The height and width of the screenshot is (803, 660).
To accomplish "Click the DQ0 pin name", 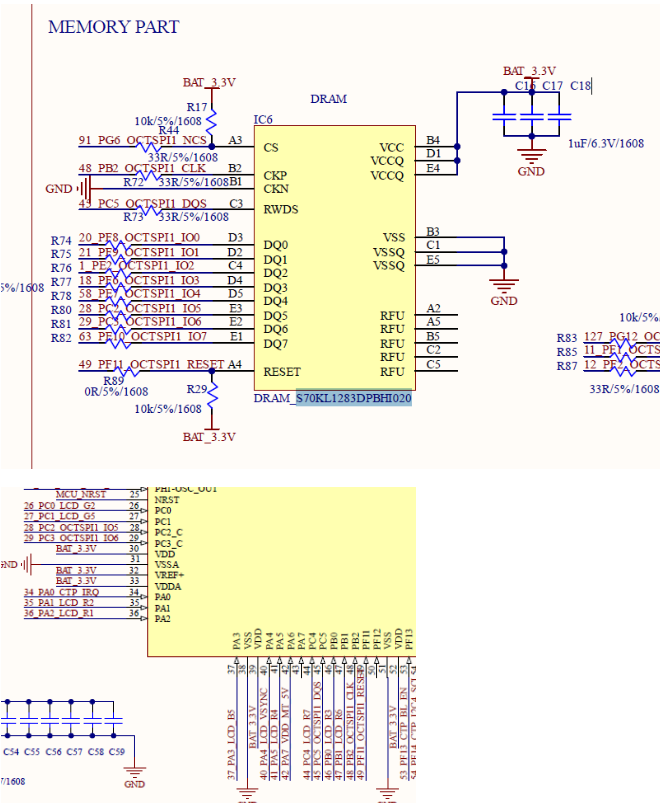I will point(275,245).
